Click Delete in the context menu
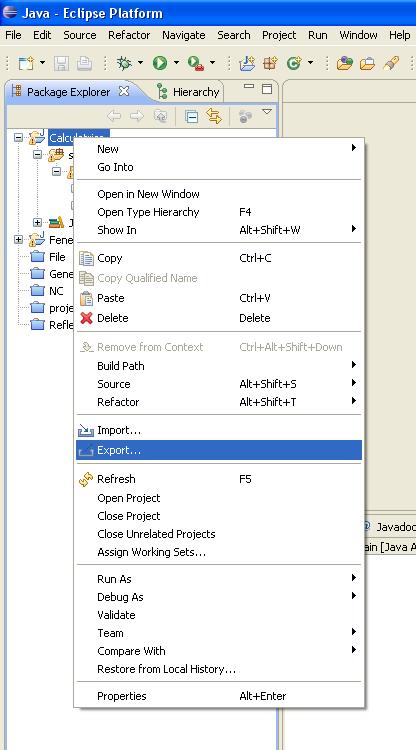 click(x=219, y=318)
